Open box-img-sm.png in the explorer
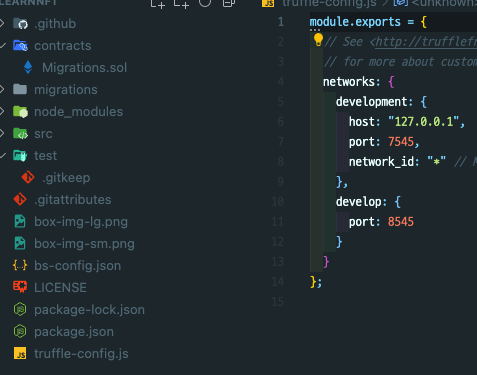This screenshot has height=375, width=477. 84,244
